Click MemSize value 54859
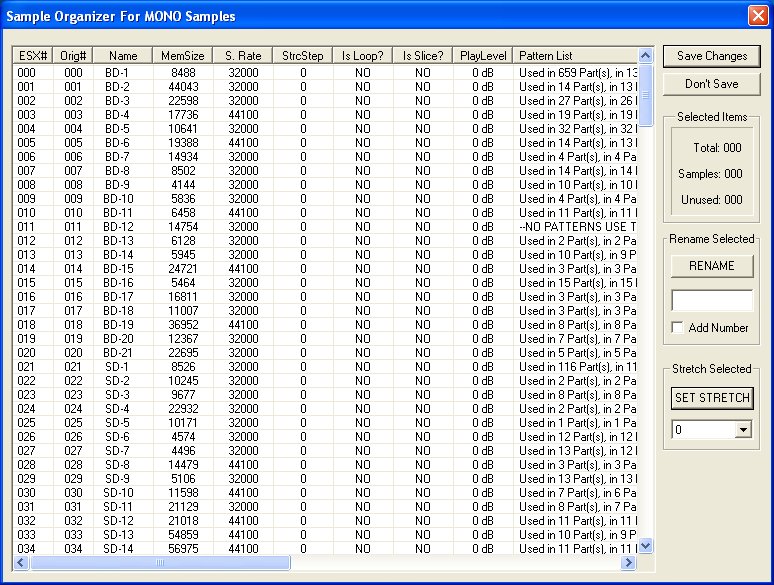Viewport: 774px width, 585px height. (183, 535)
